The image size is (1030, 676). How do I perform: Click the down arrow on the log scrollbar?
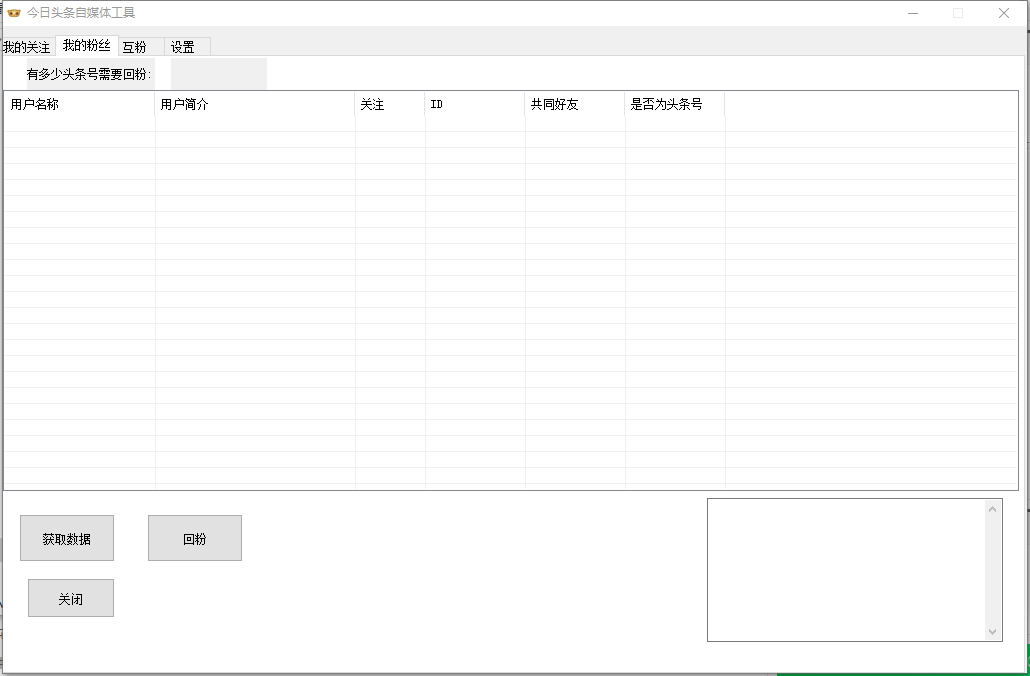[x=993, y=631]
